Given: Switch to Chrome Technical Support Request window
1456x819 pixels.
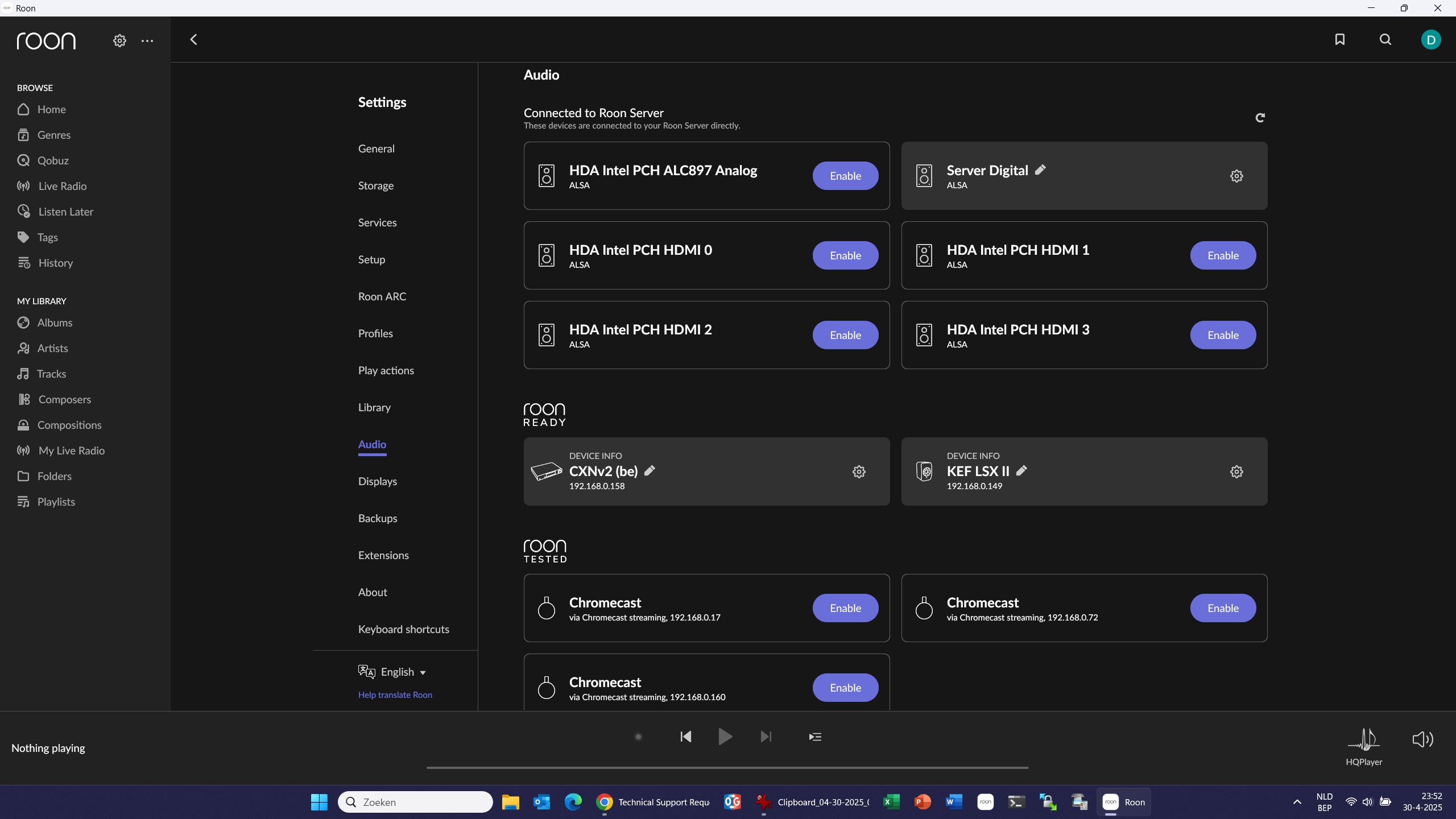Looking at the screenshot, I should click(x=652, y=802).
